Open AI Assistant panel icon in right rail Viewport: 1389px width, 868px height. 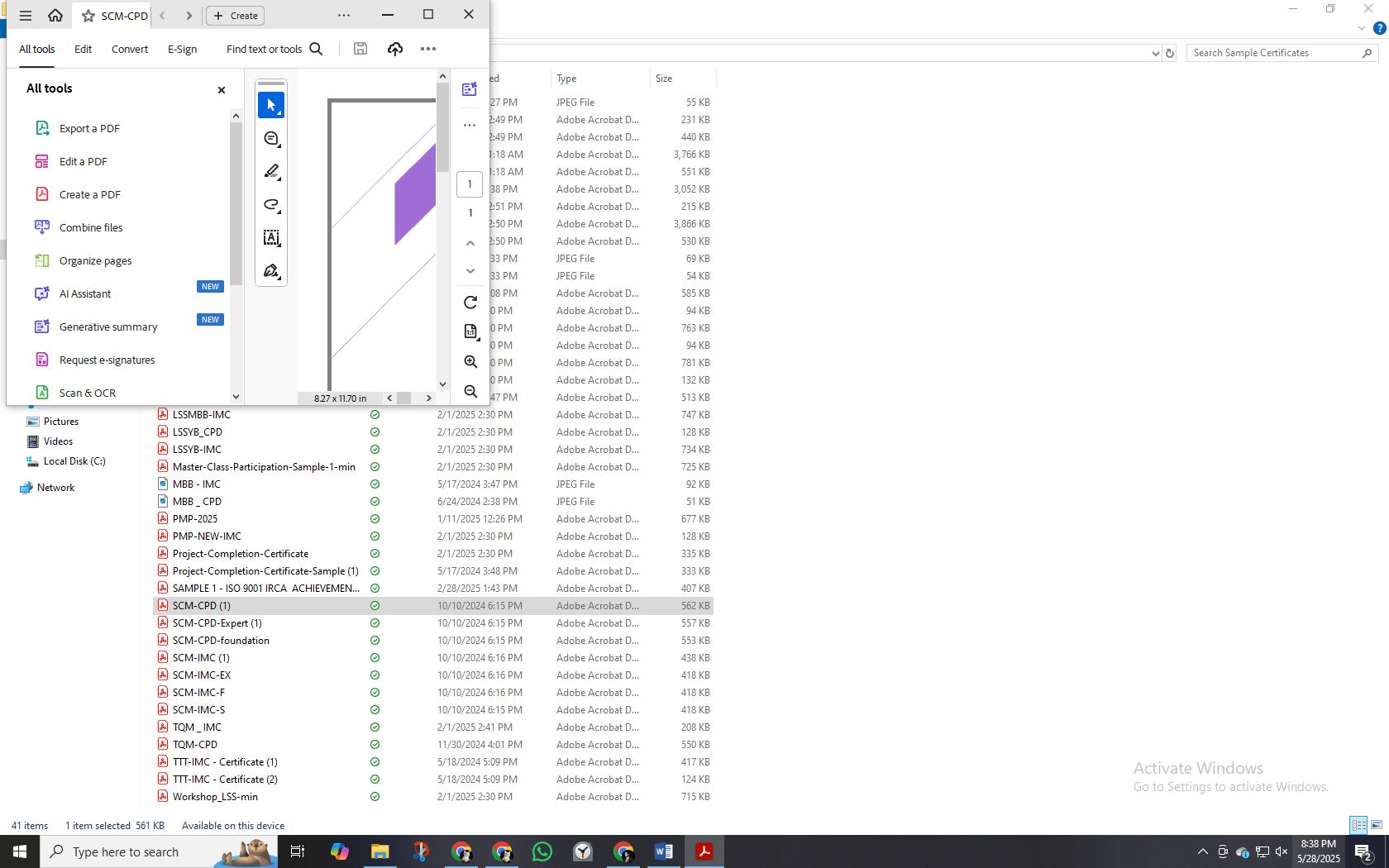(470, 88)
